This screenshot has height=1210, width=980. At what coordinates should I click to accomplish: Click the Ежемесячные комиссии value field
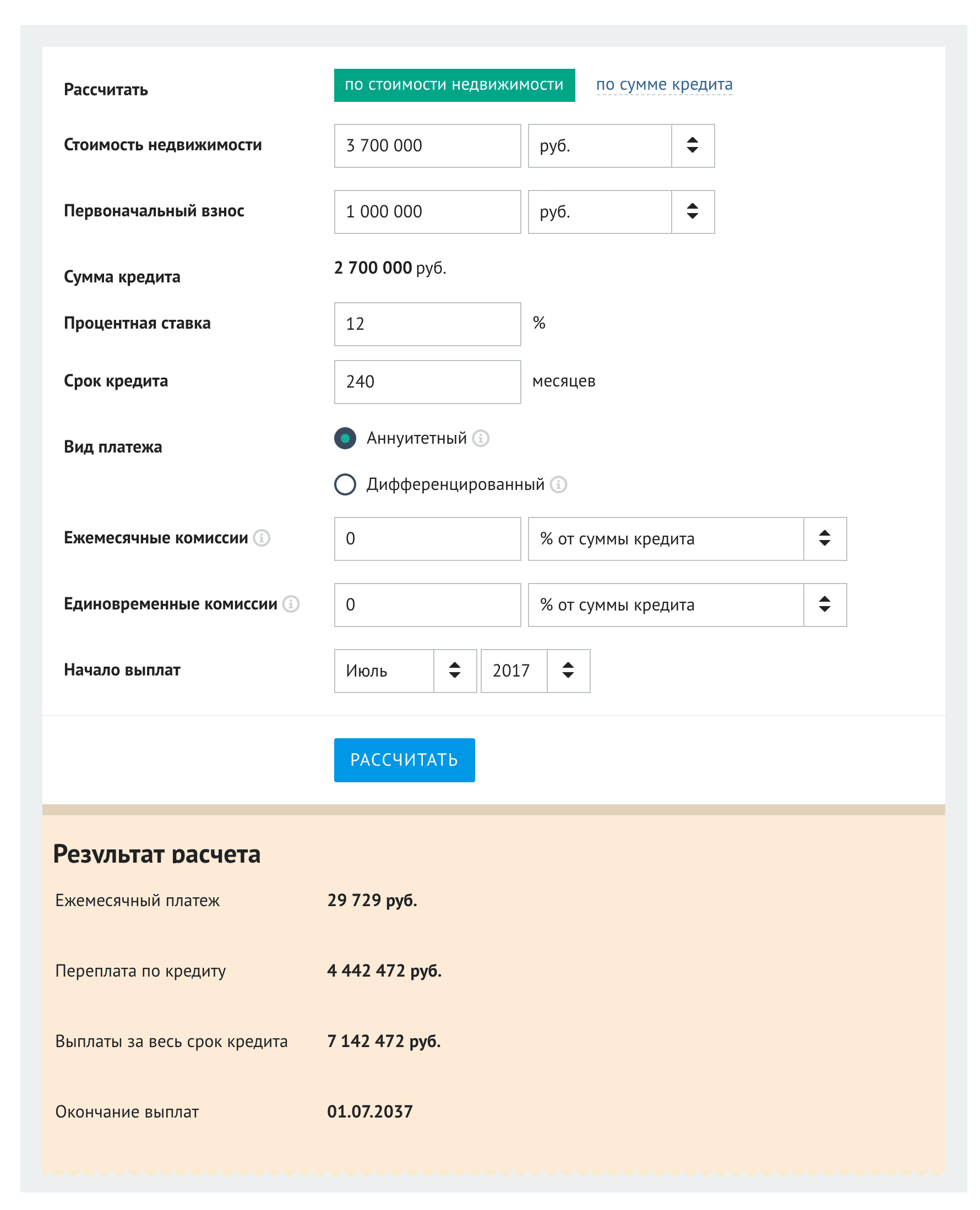(x=427, y=538)
